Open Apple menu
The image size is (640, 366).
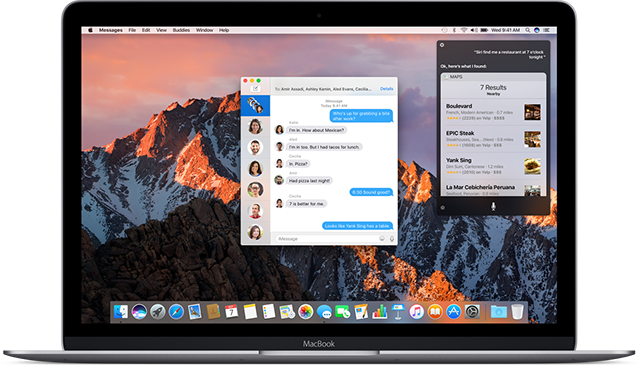pos(90,30)
